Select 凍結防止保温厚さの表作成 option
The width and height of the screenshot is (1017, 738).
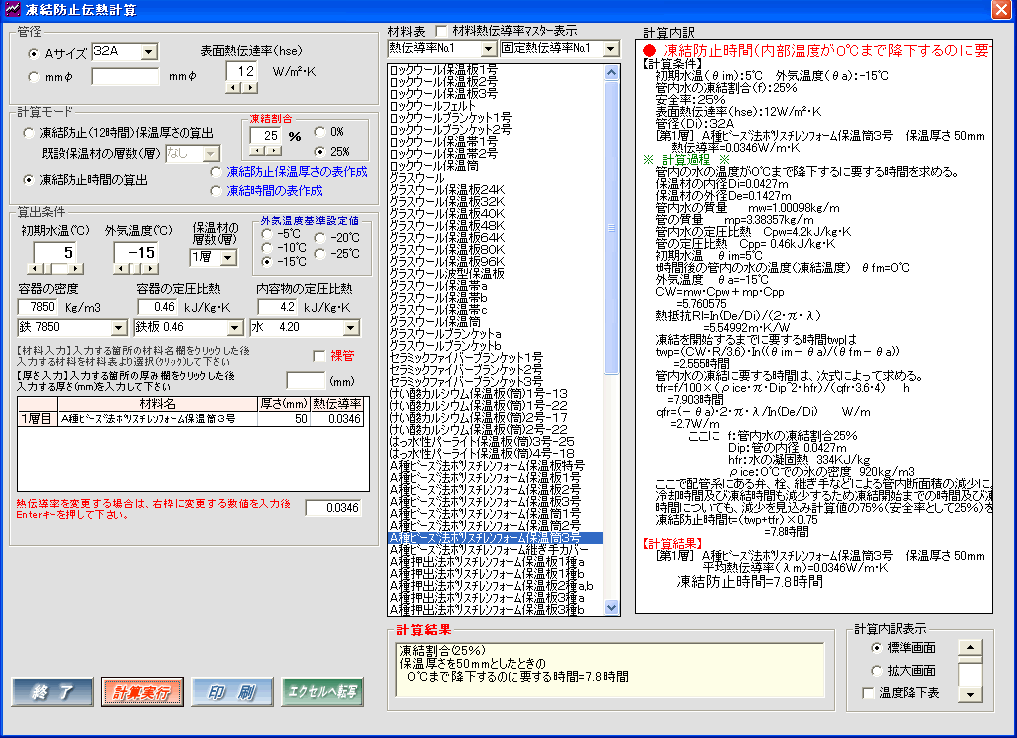(x=216, y=172)
